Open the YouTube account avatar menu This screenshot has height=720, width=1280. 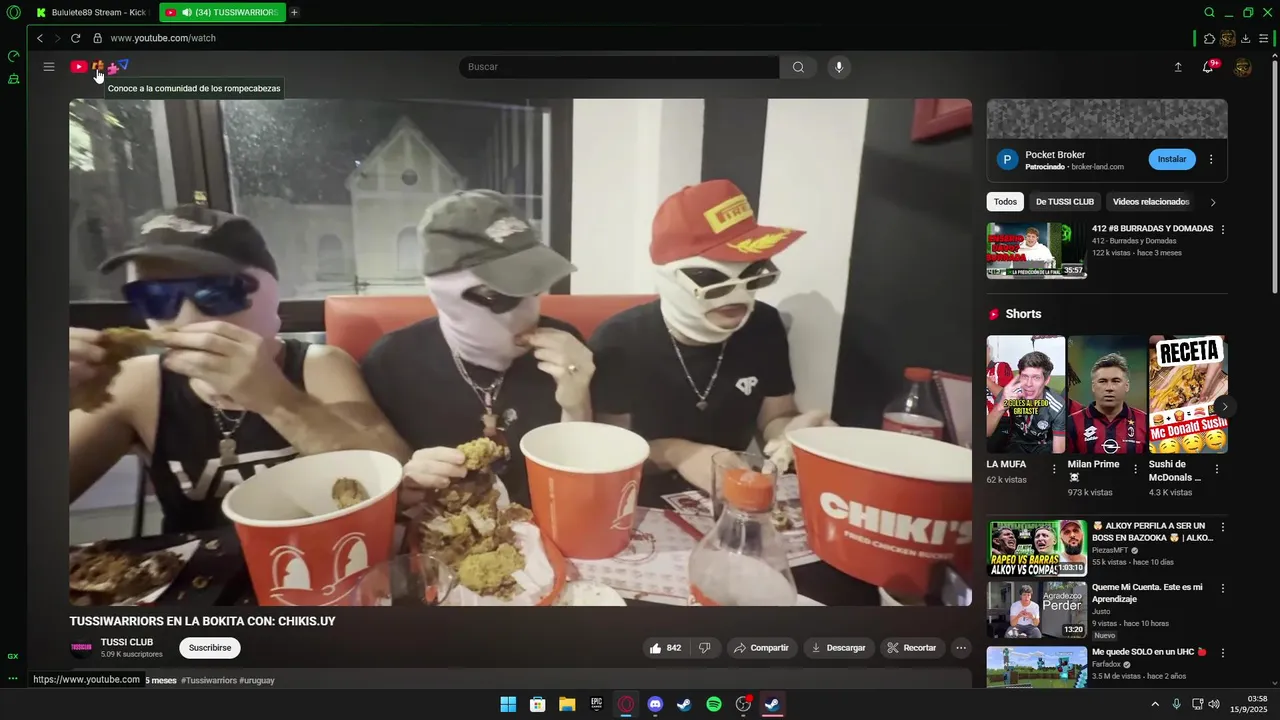click(1243, 67)
